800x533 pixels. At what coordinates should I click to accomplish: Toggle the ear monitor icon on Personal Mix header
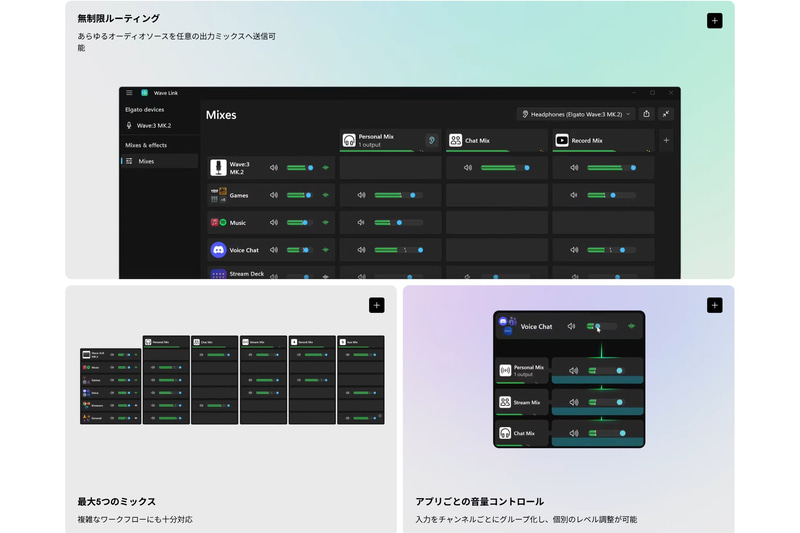coord(431,140)
